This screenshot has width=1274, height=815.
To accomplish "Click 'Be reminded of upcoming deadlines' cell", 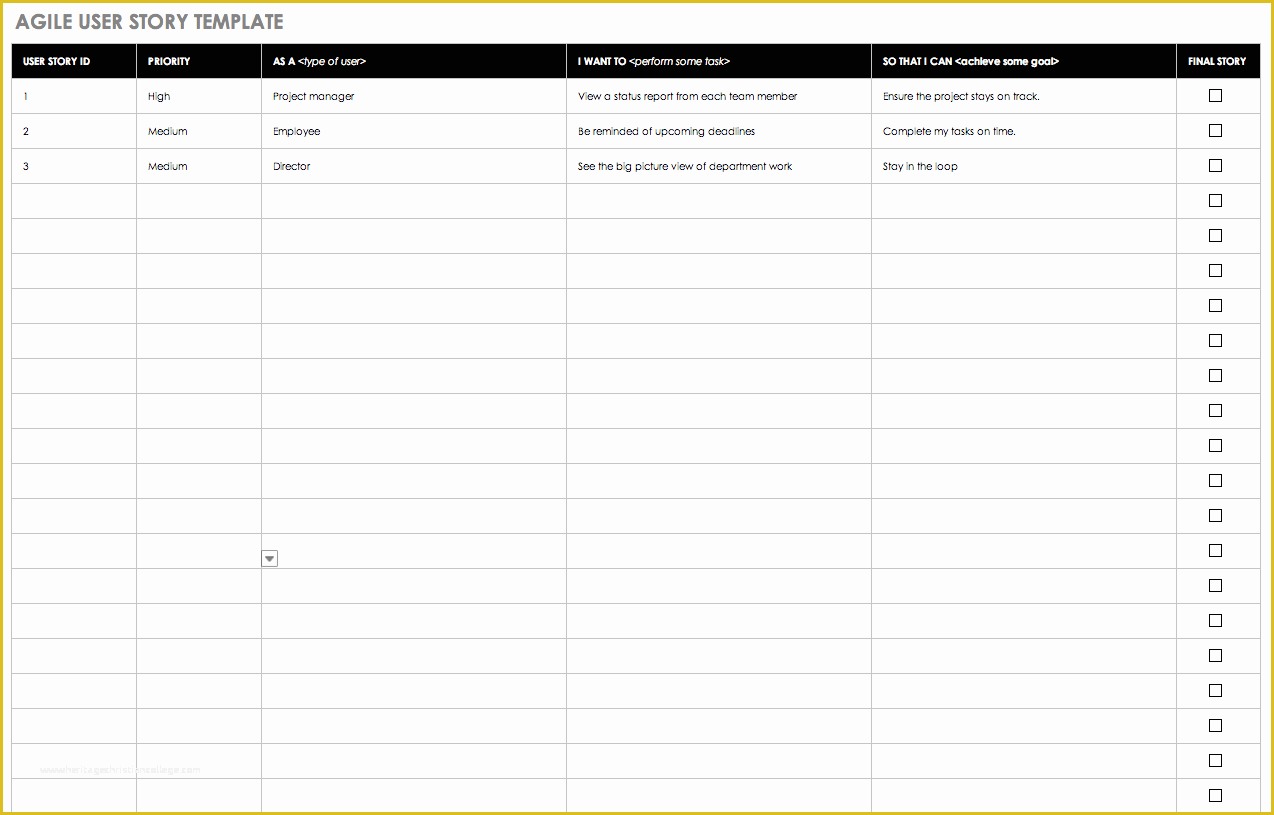I will (719, 131).
